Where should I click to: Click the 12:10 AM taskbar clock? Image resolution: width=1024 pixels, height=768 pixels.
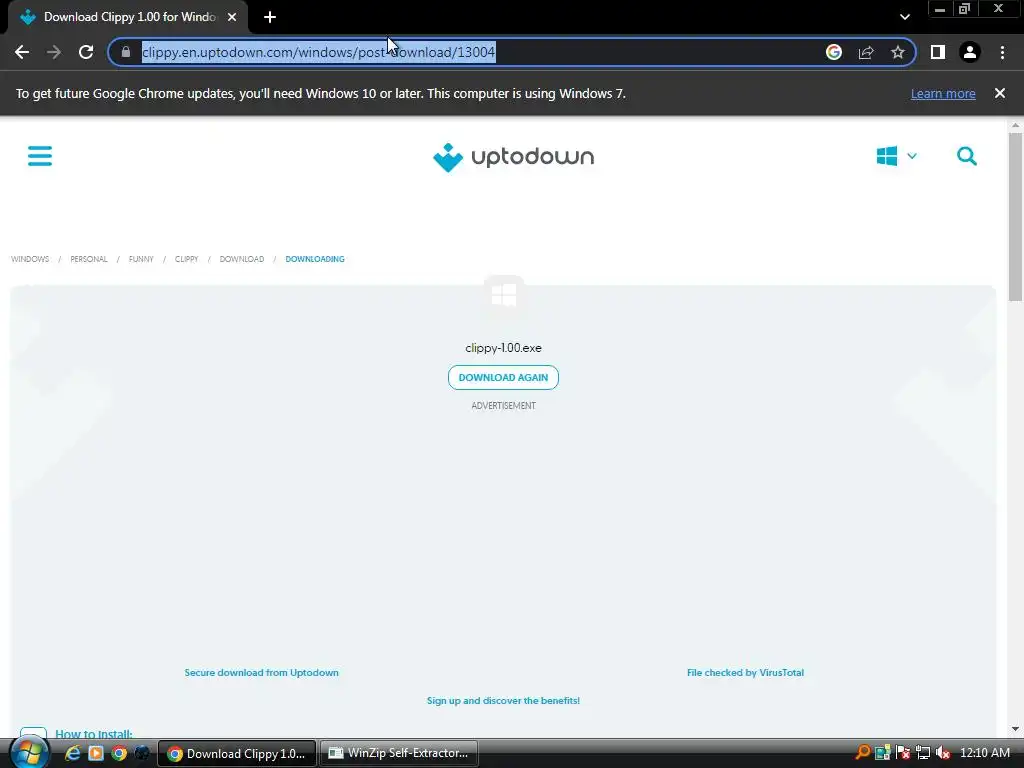point(985,753)
